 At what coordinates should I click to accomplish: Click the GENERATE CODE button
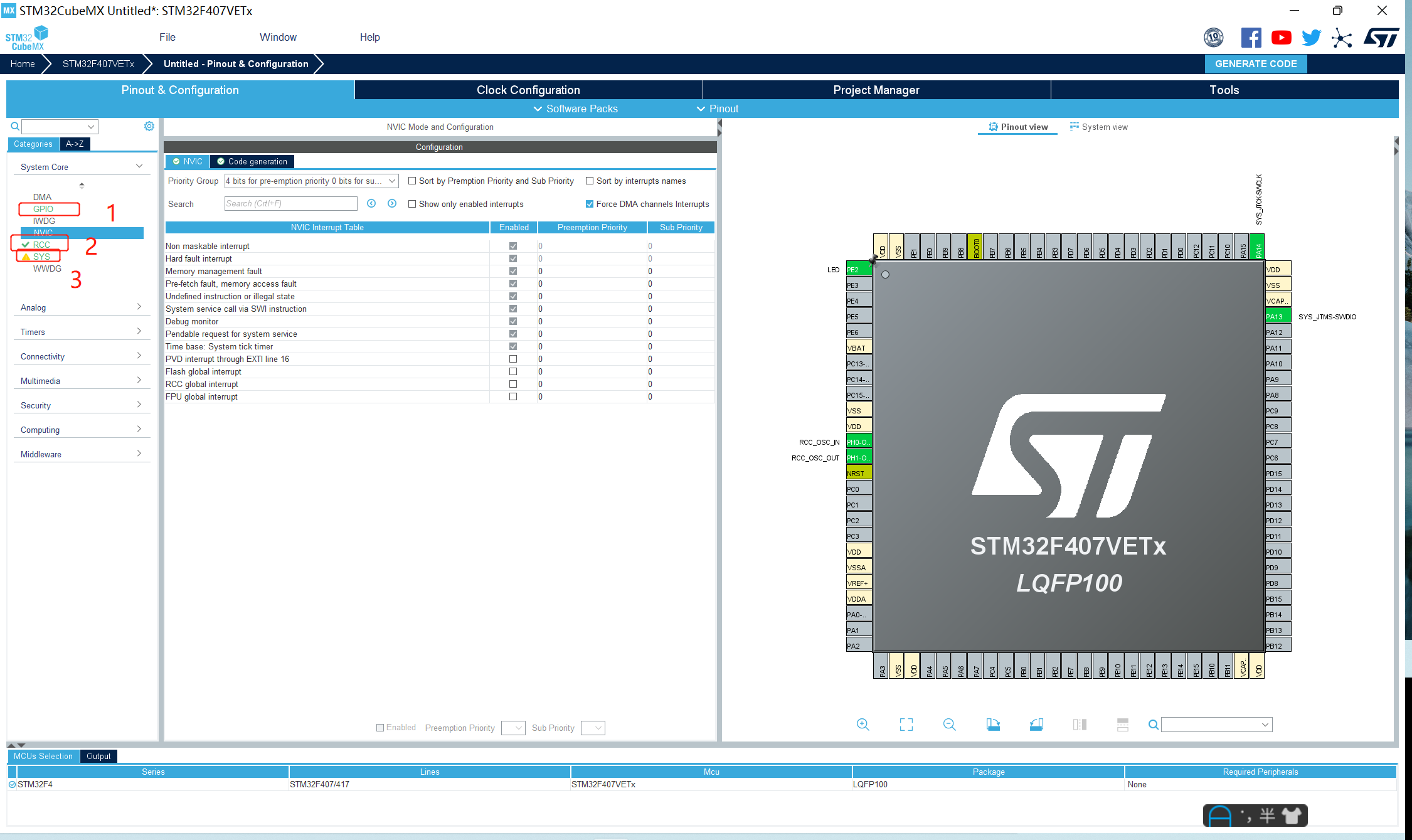click(1255, 63)
